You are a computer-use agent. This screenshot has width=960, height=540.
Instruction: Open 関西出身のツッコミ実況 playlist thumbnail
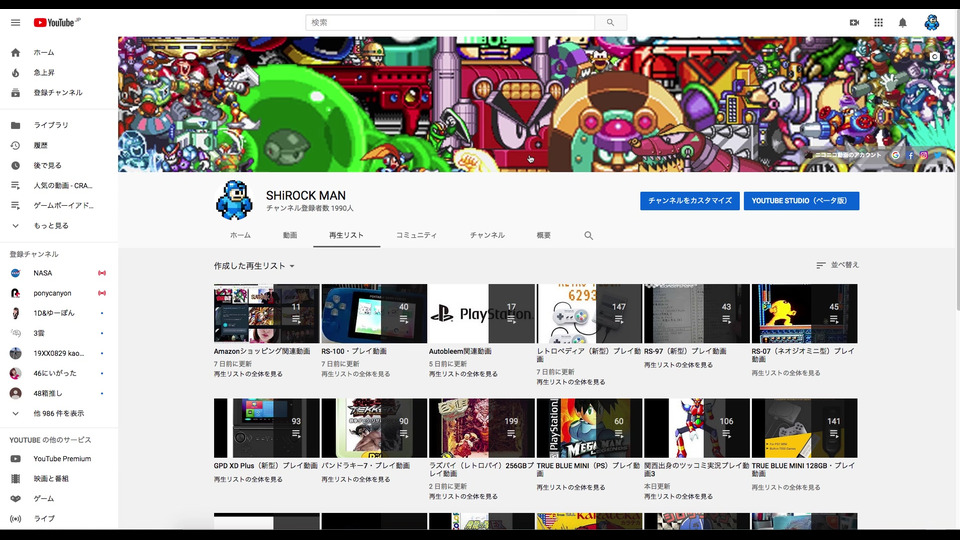point(697,428)
